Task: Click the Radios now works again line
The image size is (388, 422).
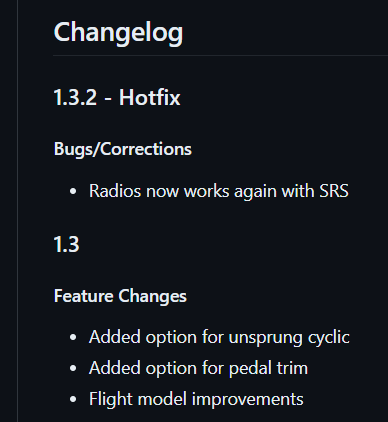Action: 219,192
